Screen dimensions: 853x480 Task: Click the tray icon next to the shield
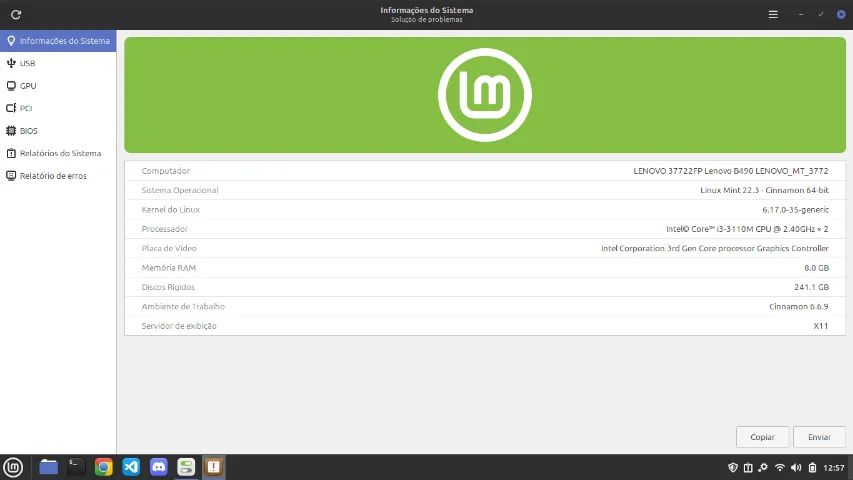click(x=748, y=467)
